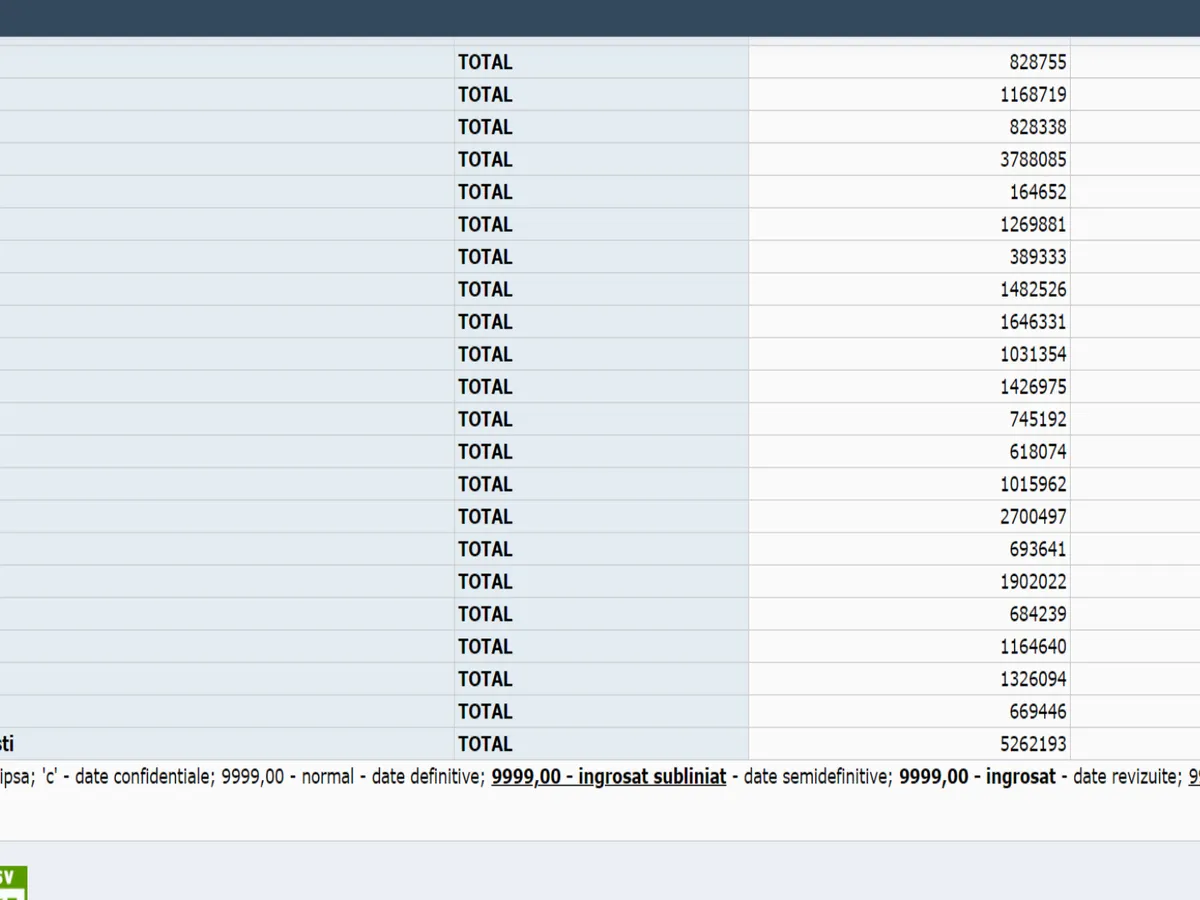Click the dark blue header bar
The width and height of the screenshot is (1200, 900).
coord(600,18)
